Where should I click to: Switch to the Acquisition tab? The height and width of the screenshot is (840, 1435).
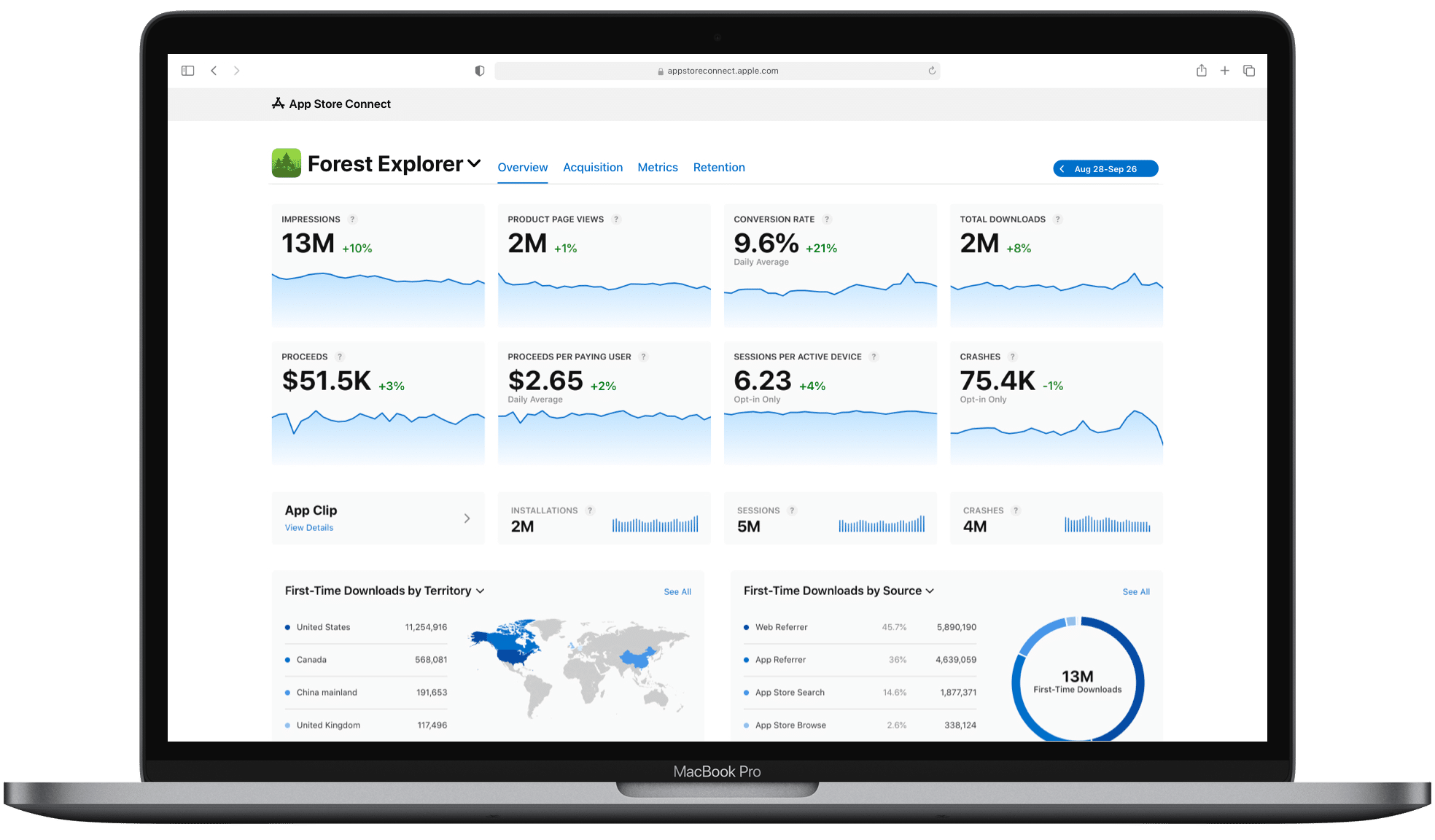[x=593, y=168]
